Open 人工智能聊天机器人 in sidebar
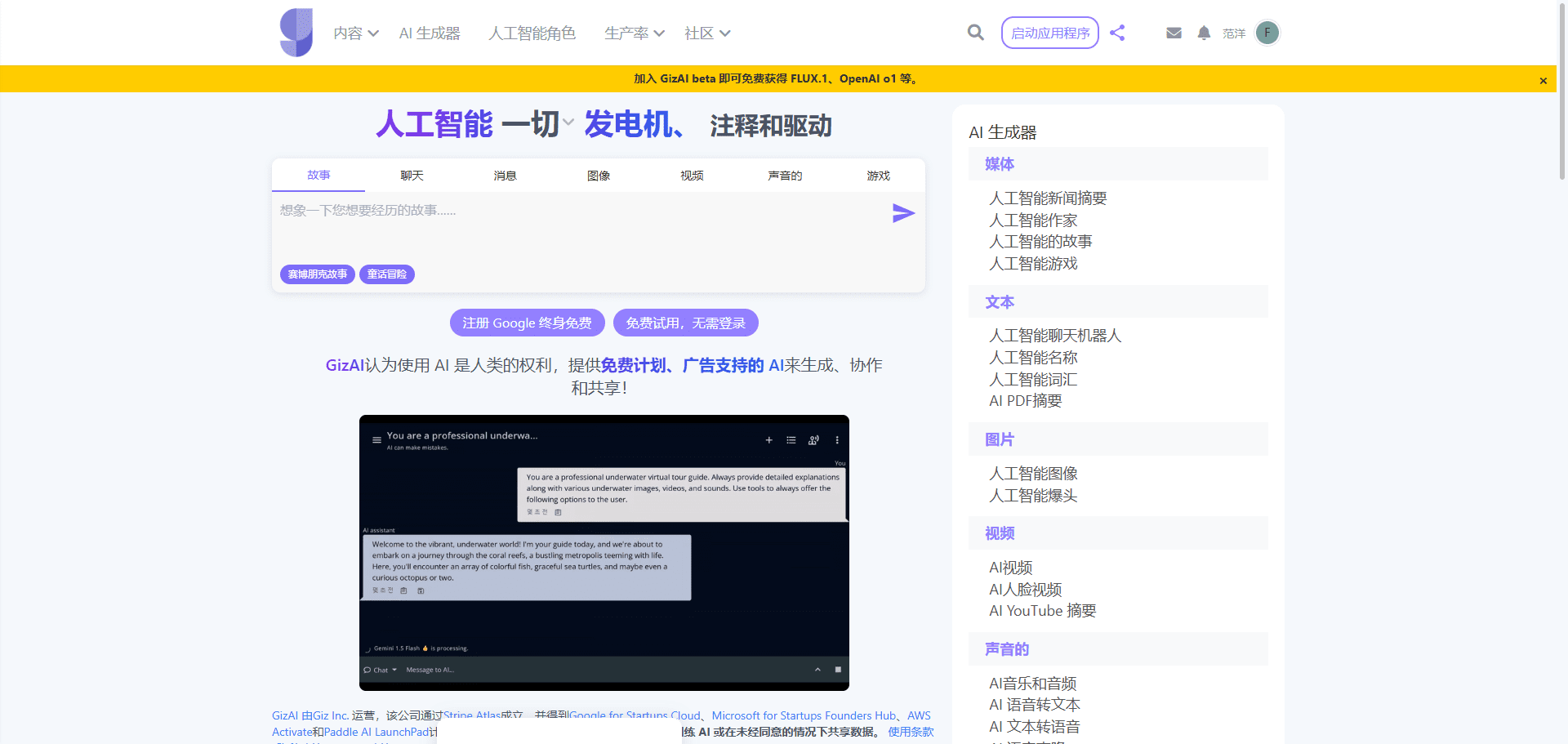Image resolution: width=1568 pixels, height=744 pixels. [x=1055, y=336]
